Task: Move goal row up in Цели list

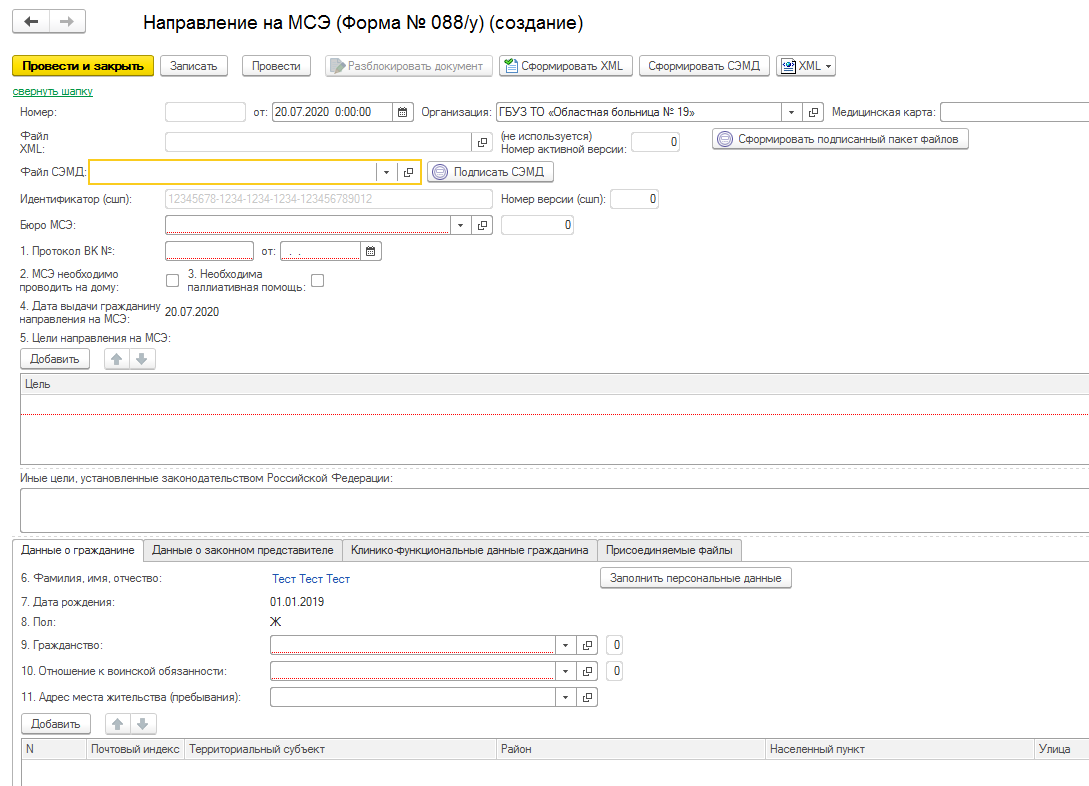Action: (x=118, y=358)
